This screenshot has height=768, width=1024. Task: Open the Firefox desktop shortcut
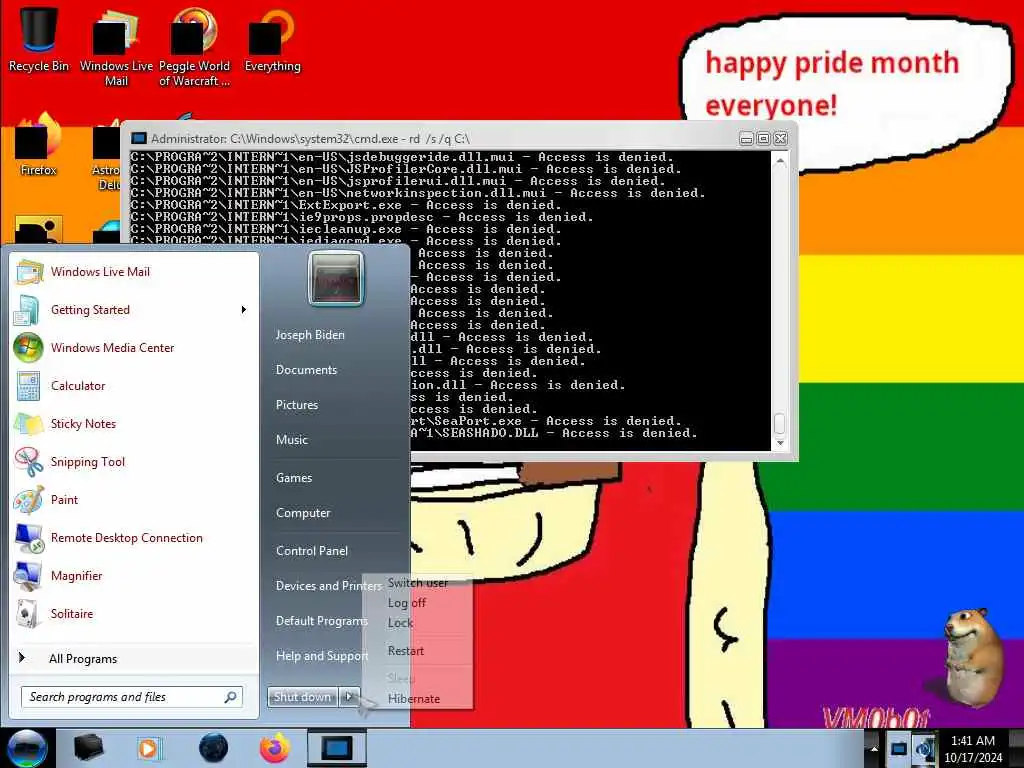pos(38,145)
